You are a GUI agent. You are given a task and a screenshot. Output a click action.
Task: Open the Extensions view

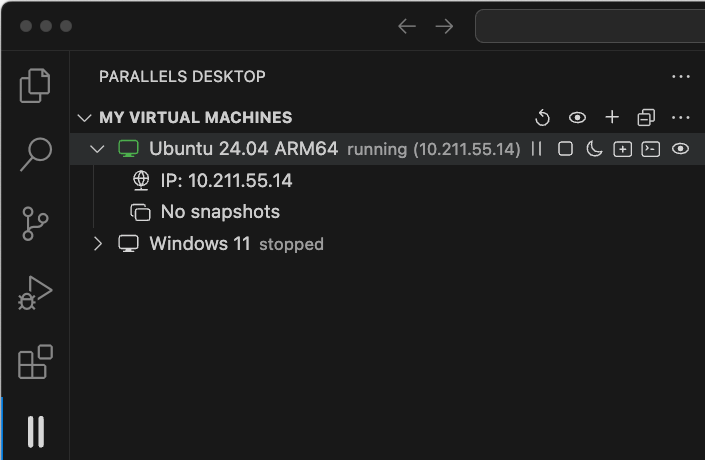[35, 362]
